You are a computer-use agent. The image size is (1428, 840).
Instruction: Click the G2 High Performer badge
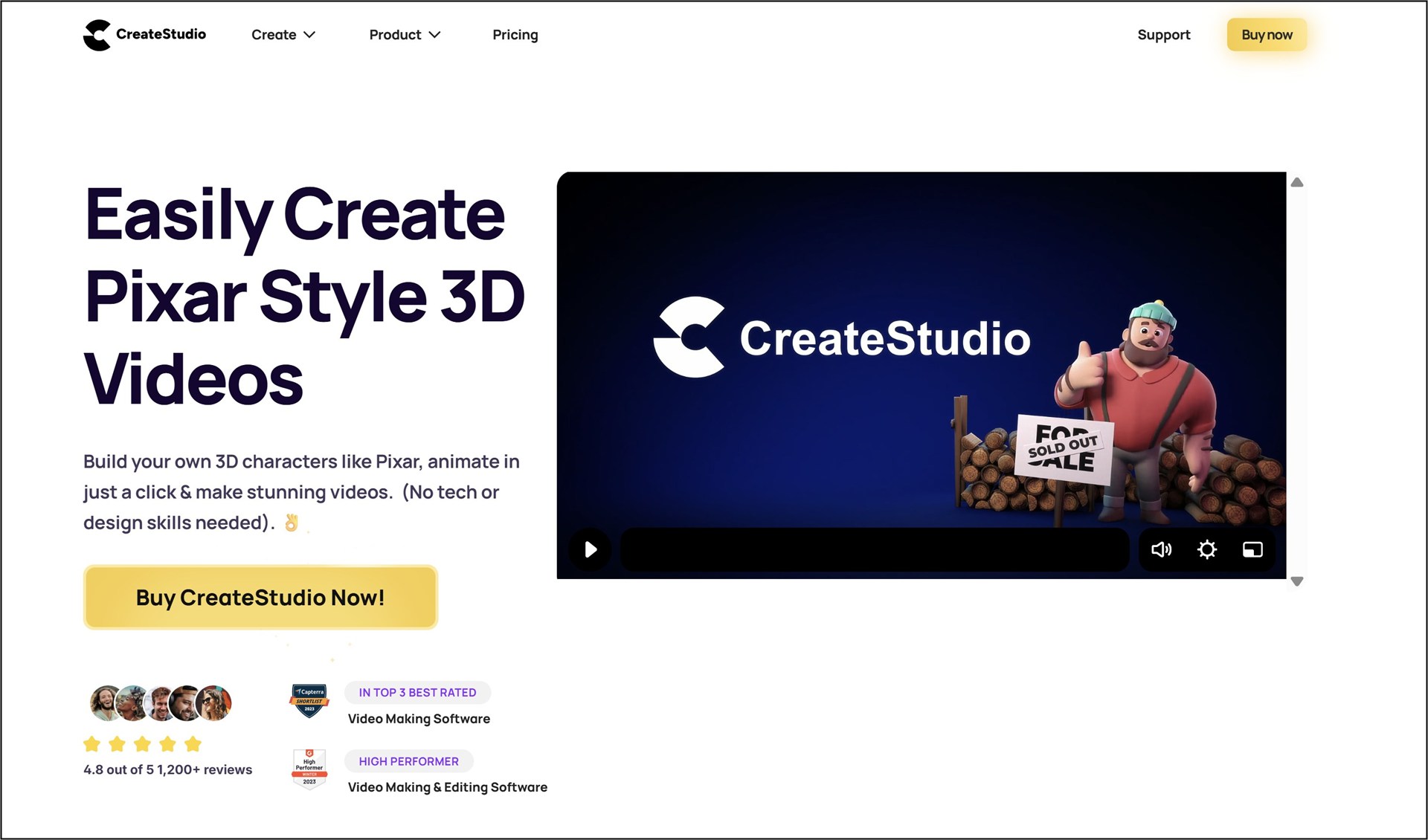pyautogui.click(x=309, y=769)
